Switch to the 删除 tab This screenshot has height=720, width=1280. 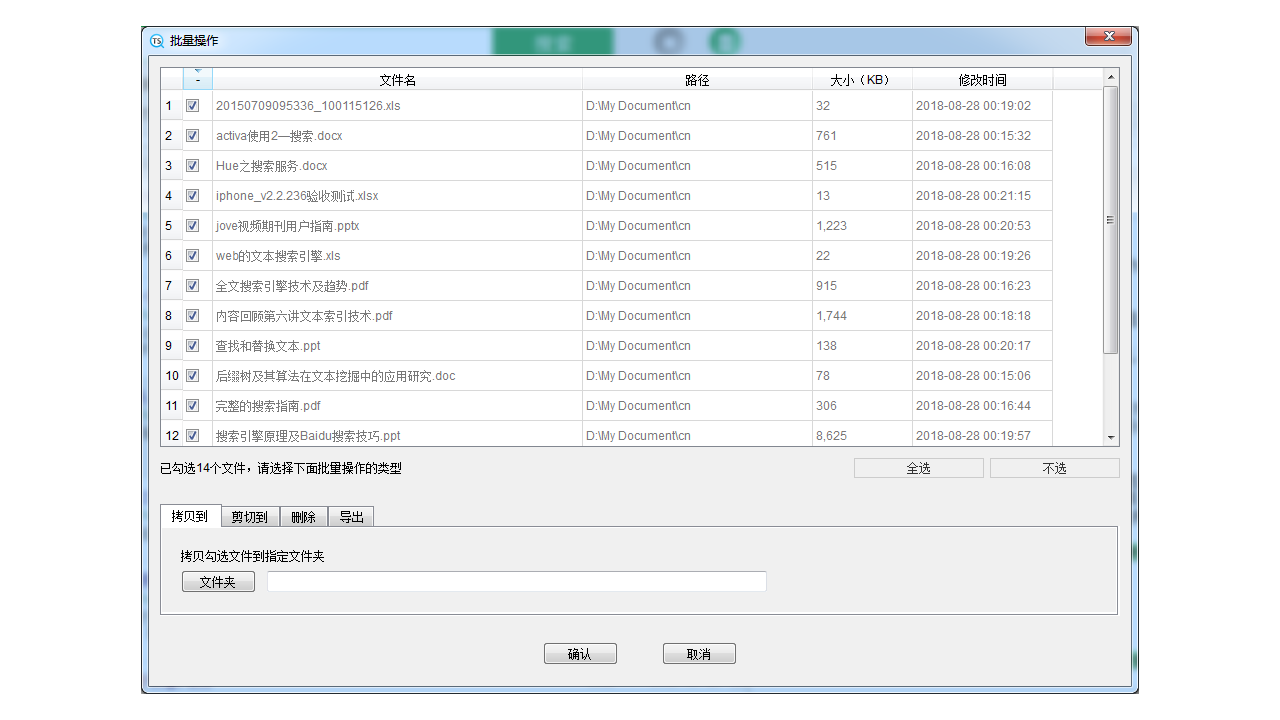pyautogui.click(x=303, y=516)
